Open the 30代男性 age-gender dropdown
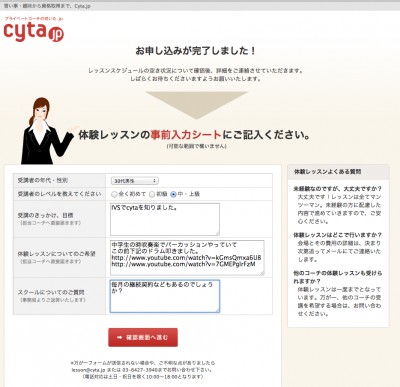400x387 pixels. click(134, 181)
